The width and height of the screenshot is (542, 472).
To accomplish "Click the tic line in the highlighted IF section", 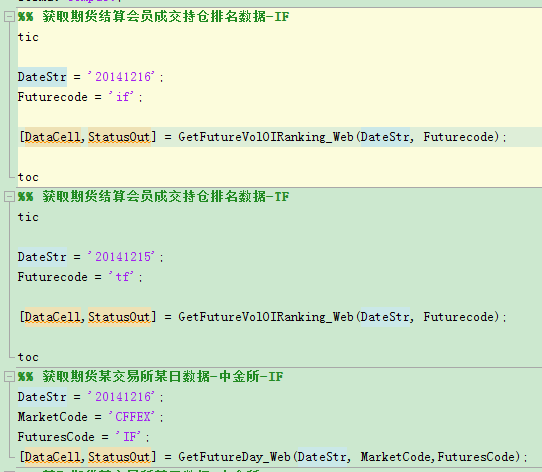I will pyautogui.click(x=28, y=37).
